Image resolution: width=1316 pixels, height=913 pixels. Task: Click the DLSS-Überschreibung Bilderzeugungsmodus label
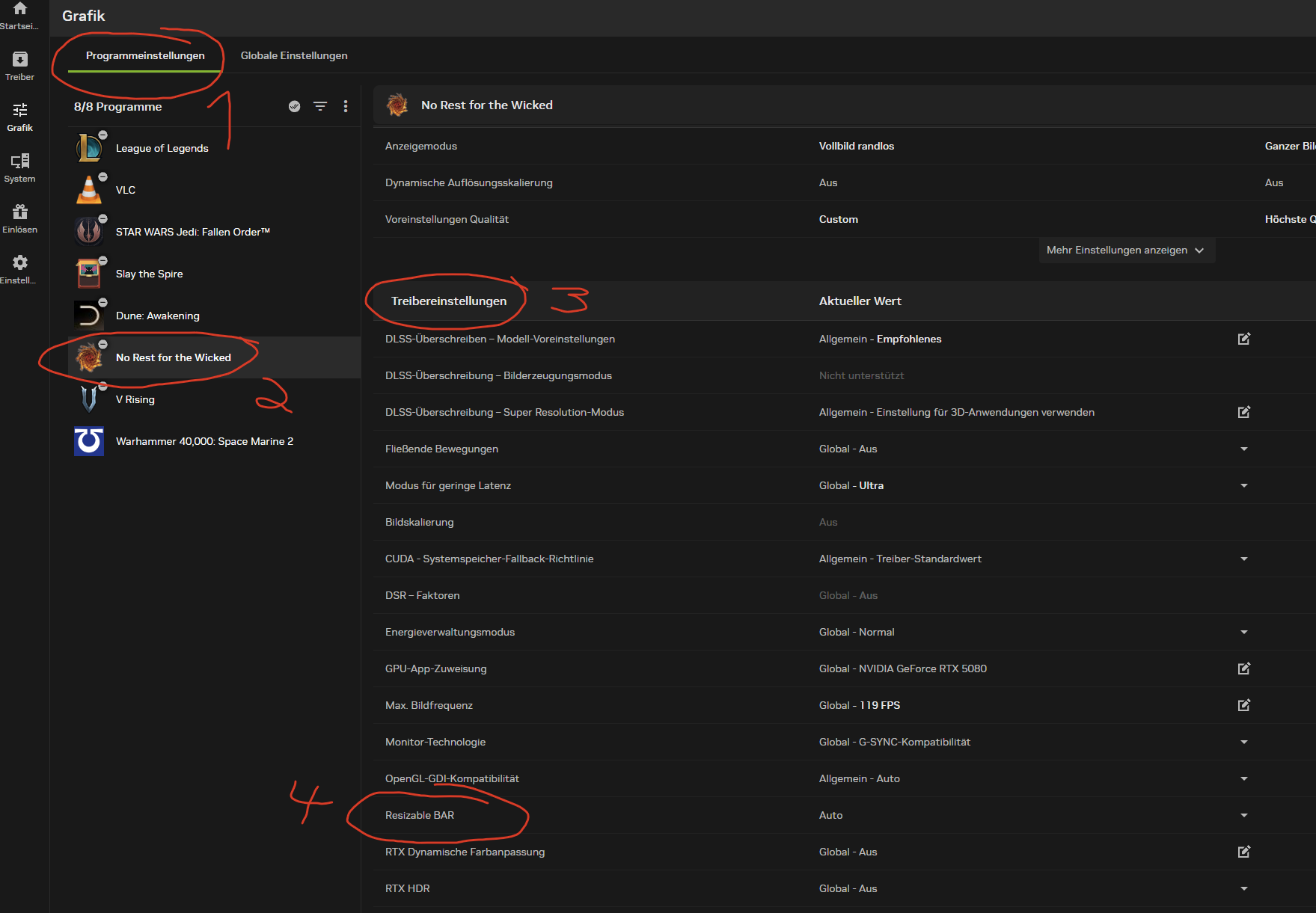coord(498,375)
